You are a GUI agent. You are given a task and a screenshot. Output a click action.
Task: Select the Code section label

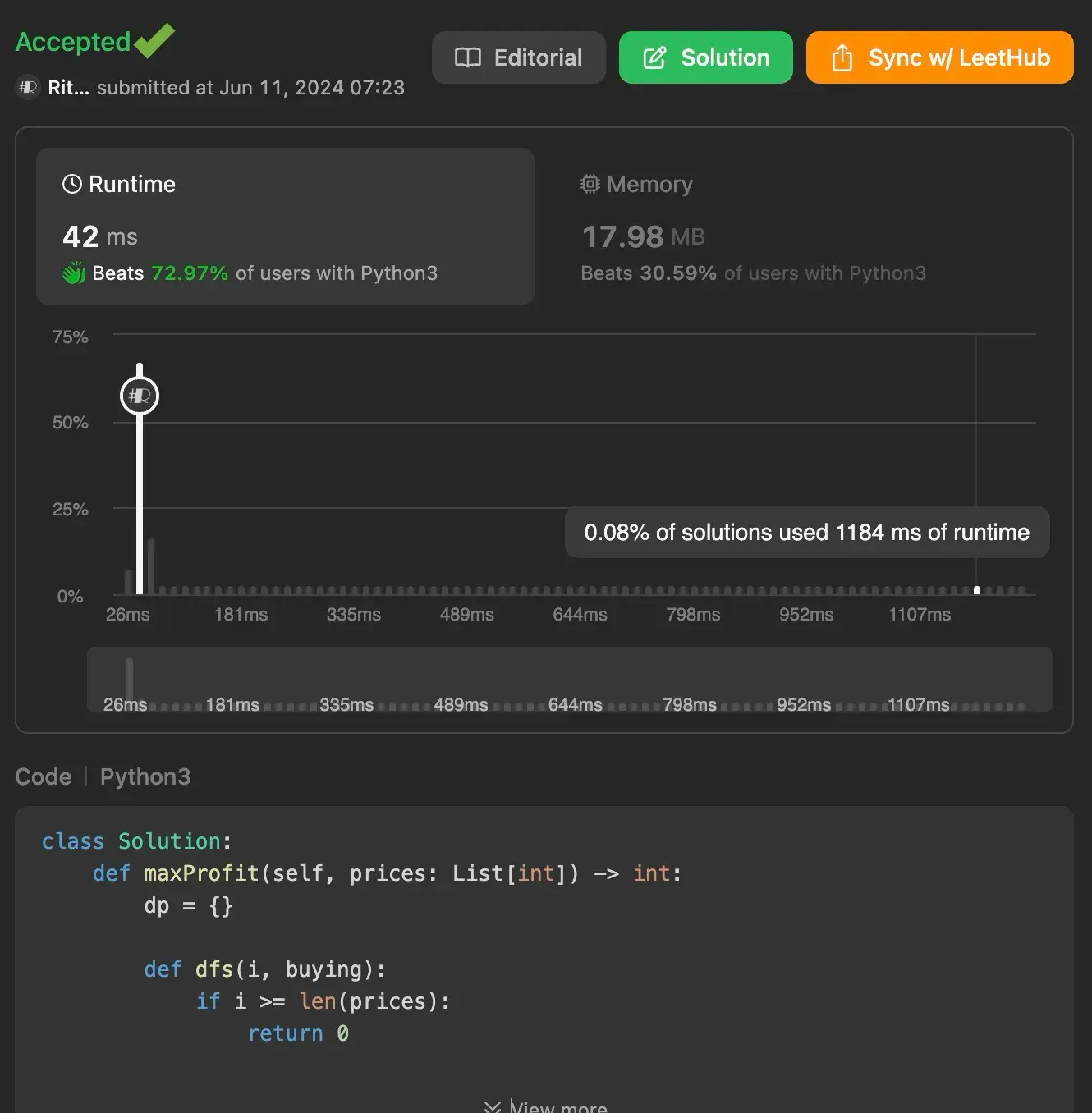(x=44, y=776)
